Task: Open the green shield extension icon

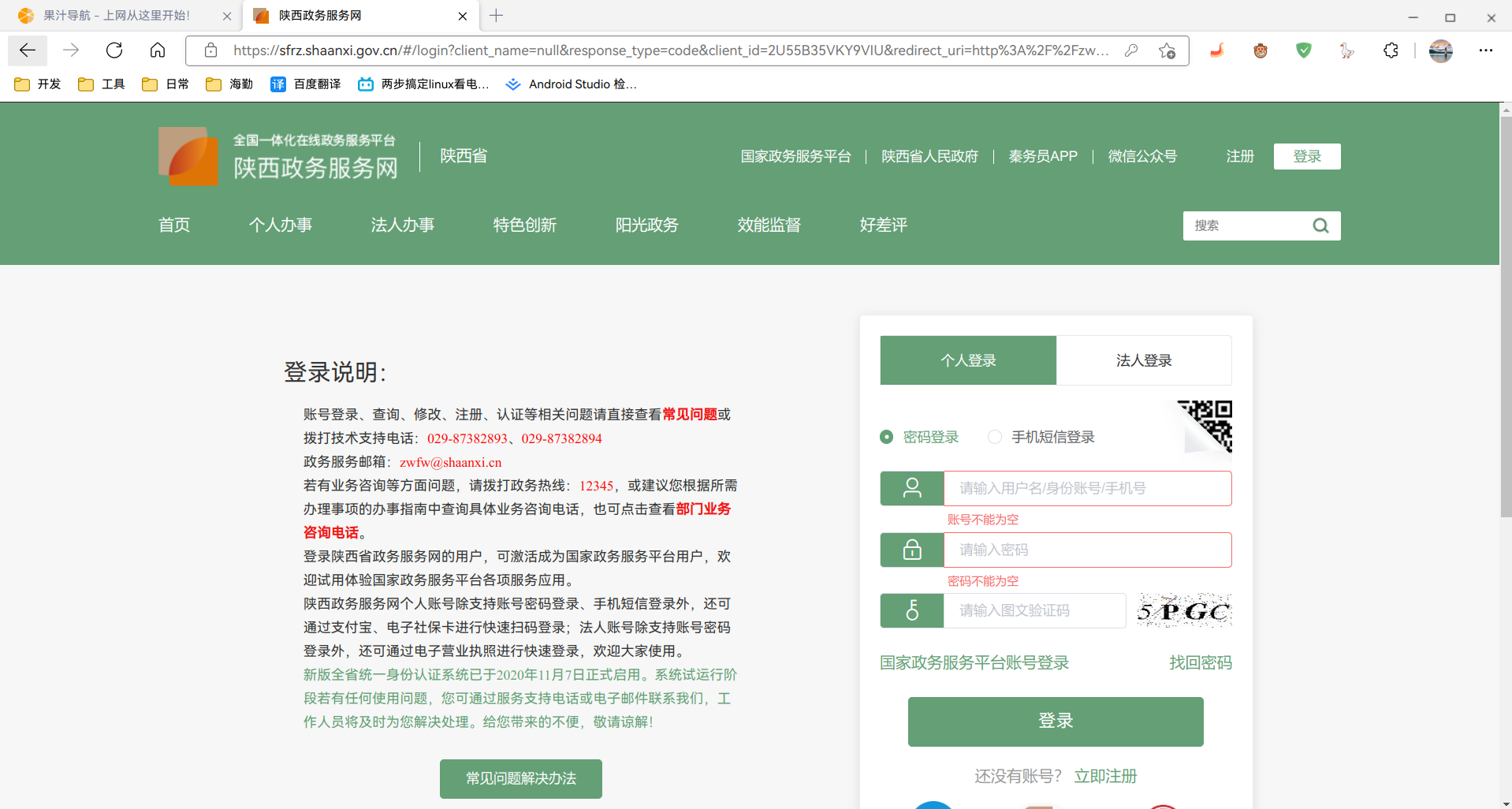Action: [x=1304, y=50]
